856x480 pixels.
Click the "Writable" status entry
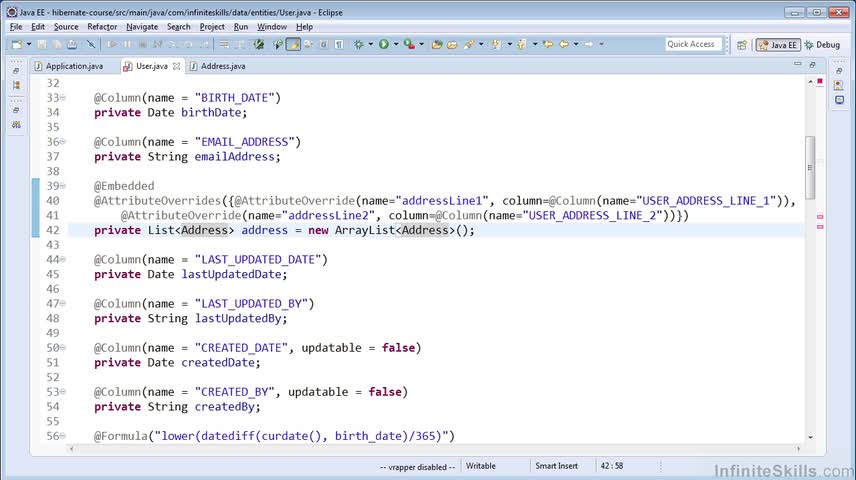pyautogui.click(x=481, y=466)
